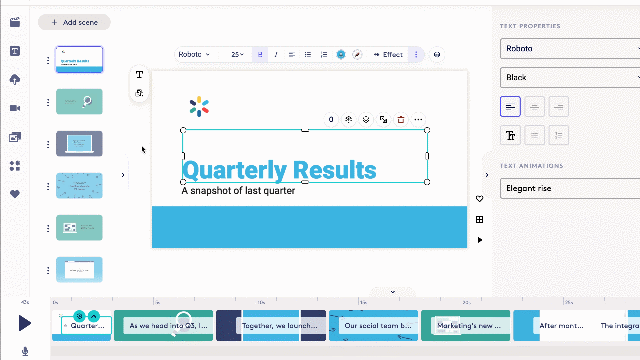Open the grid layout icon beside canvas
This screenshot has width=640, height=360.
click(480, 220)
